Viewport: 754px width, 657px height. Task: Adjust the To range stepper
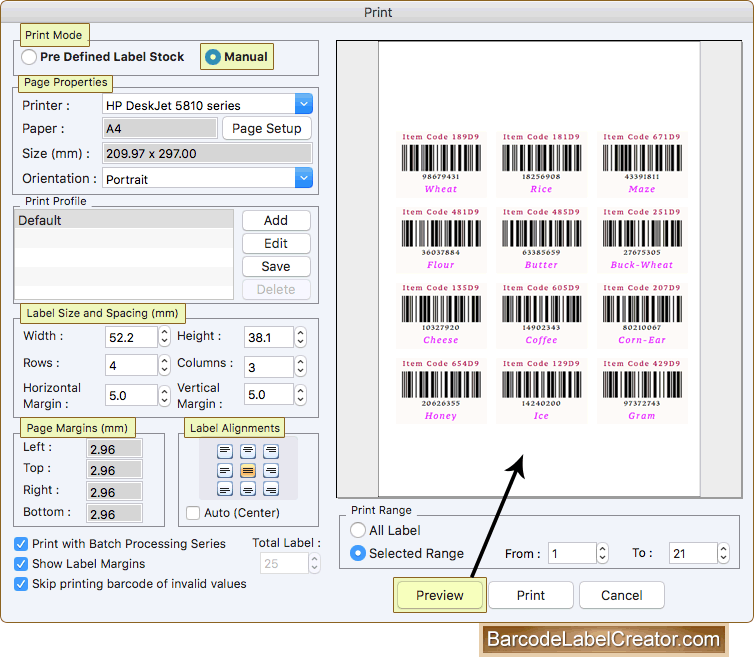724,553
